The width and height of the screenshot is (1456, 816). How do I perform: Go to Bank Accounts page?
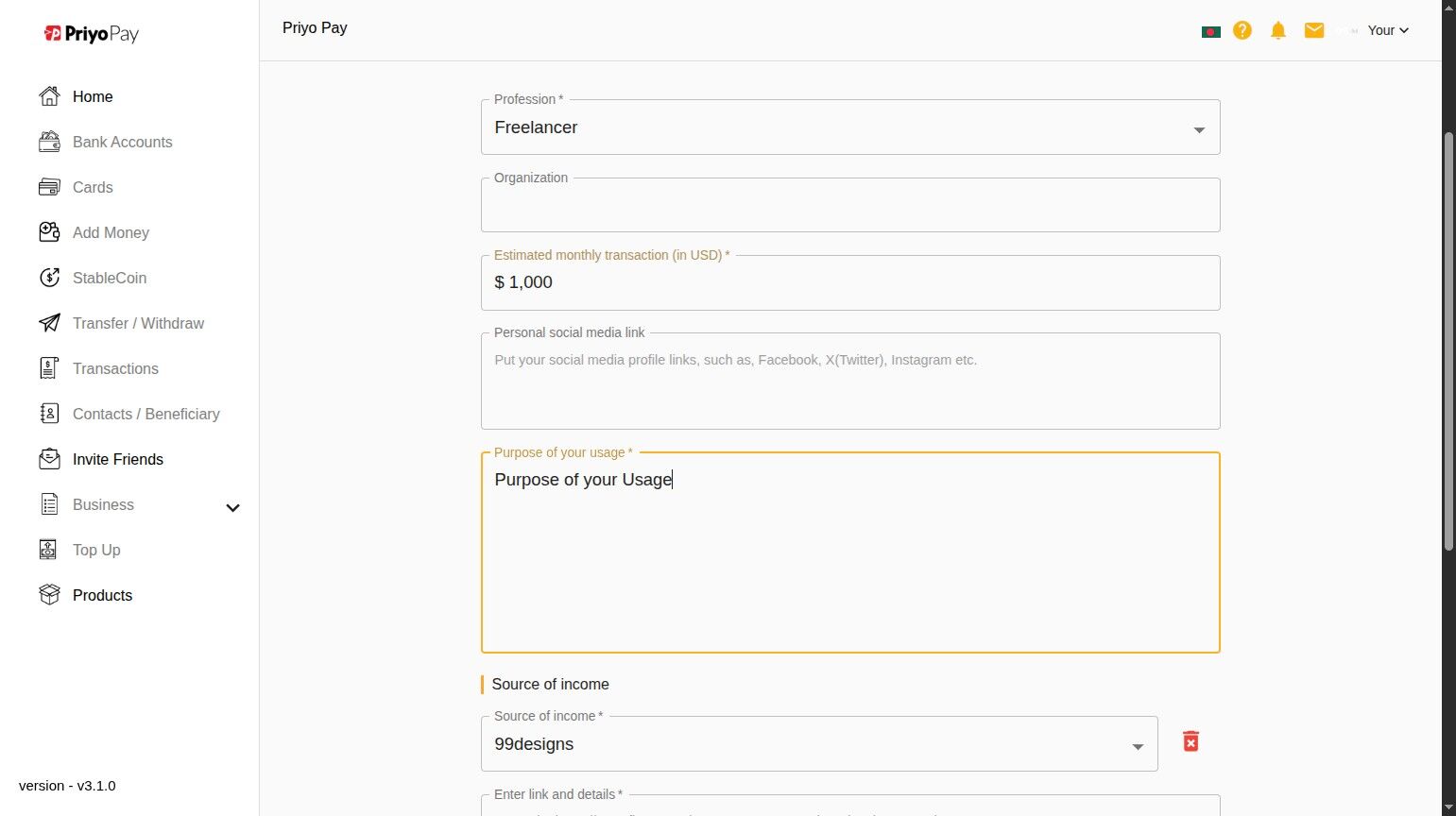pyautogui.click(x=122, y=142)
